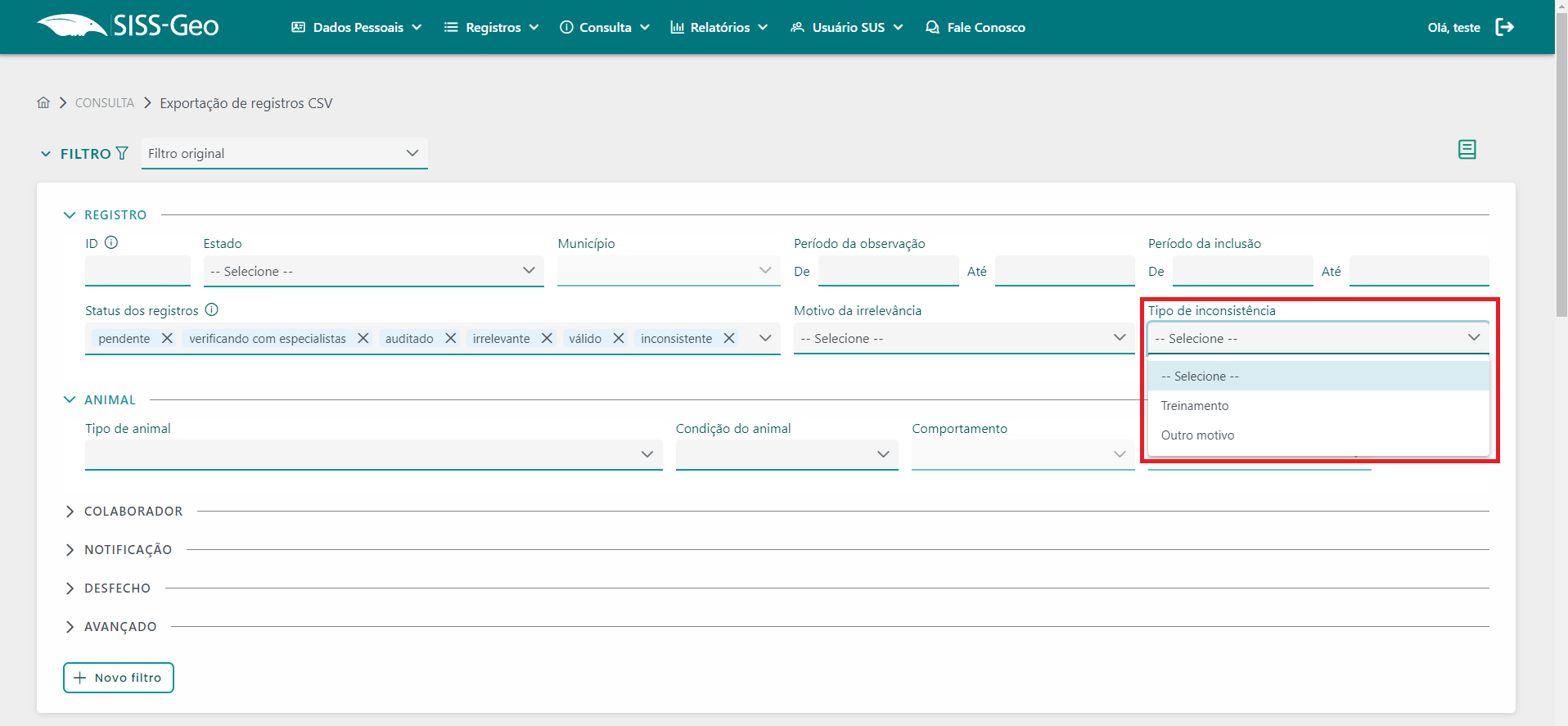This screenshot has height=726, width=1568.
Task: Click info icon next to Status dos registros
Action: coord(211,309)
